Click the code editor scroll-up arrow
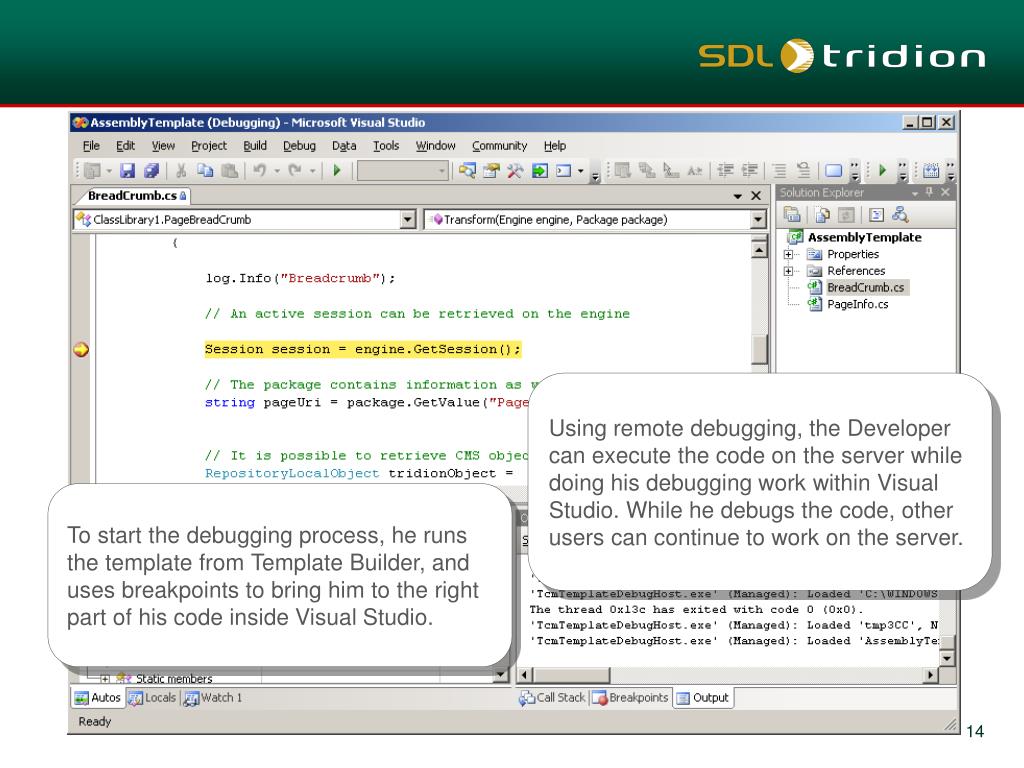 758,249
